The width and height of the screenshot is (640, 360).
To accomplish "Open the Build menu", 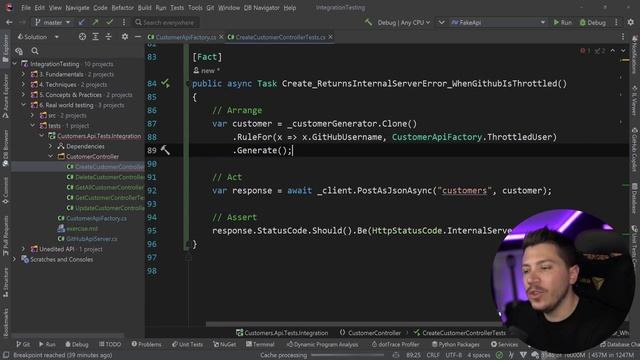I will click(144, 8).
